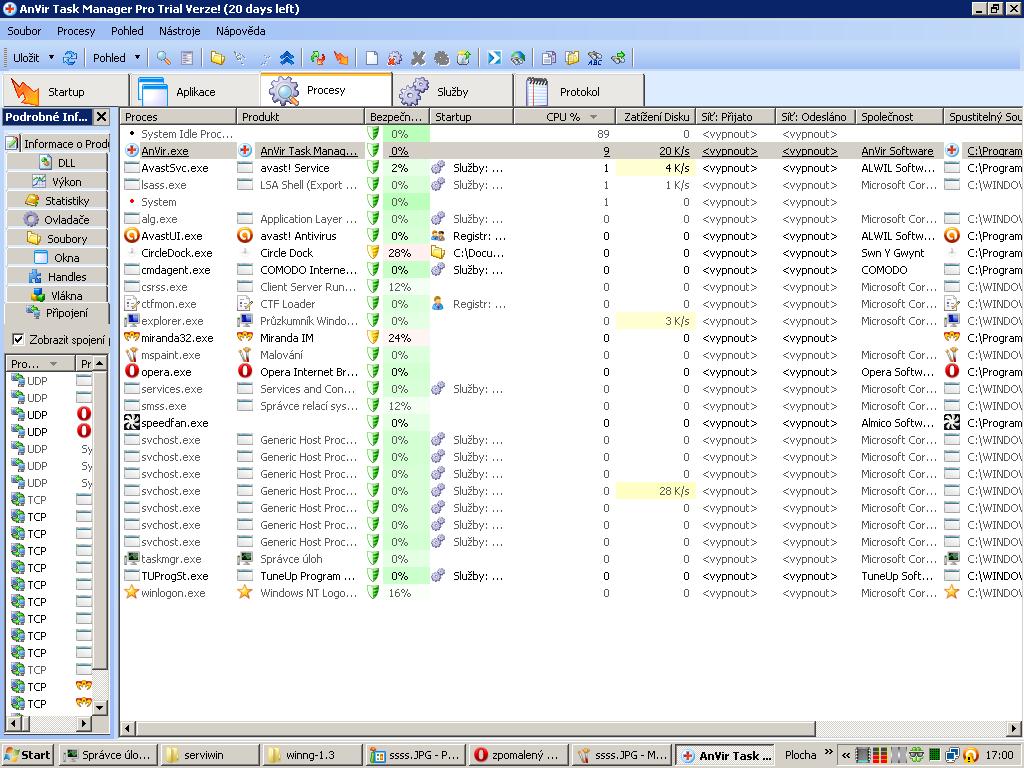Click the miranda32.exe process icon
Screen dimensions: 1024x768
tap(132, 338)
